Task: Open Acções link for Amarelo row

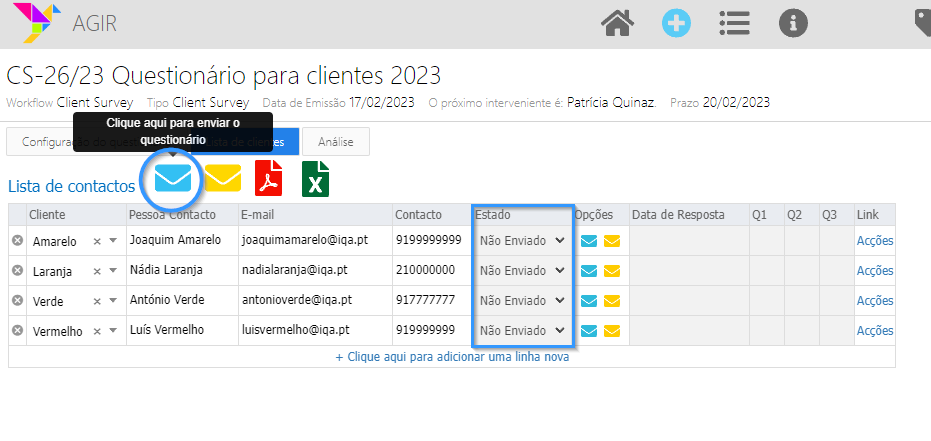Action: [x=875, y=240]
